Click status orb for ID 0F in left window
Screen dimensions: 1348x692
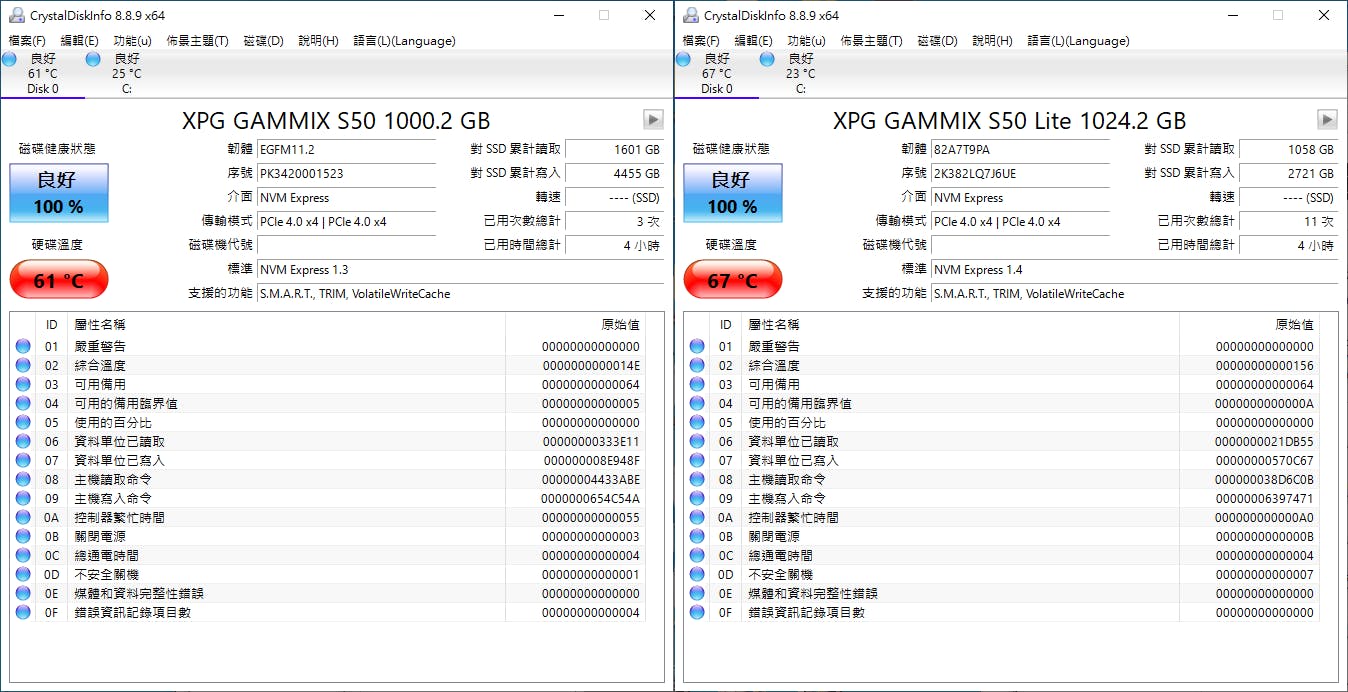click(x=23, y=612)
